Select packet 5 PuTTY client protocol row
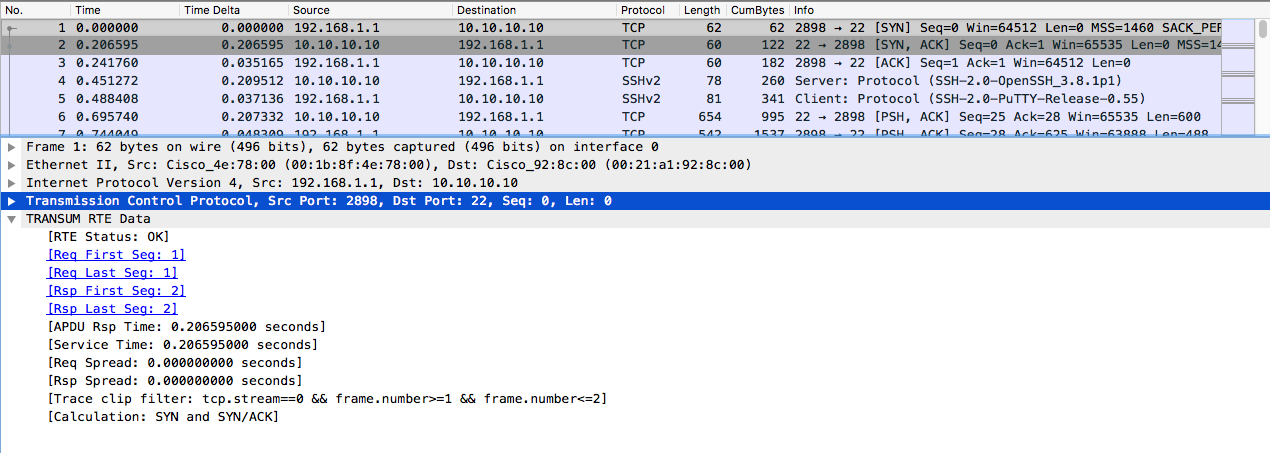The width and height of the screenshot is (1270, 453). tap(600, 99)
